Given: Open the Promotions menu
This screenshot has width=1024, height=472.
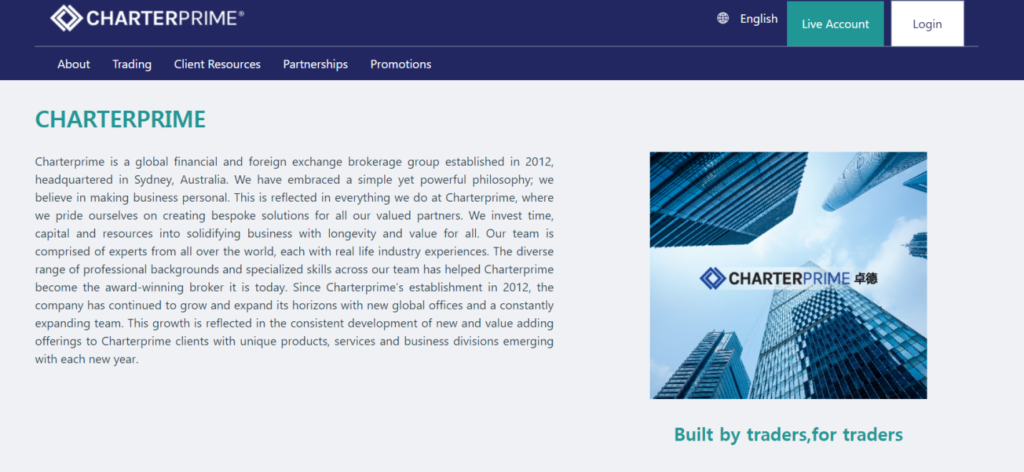Looking at the screenshot, I should point(400,64).
